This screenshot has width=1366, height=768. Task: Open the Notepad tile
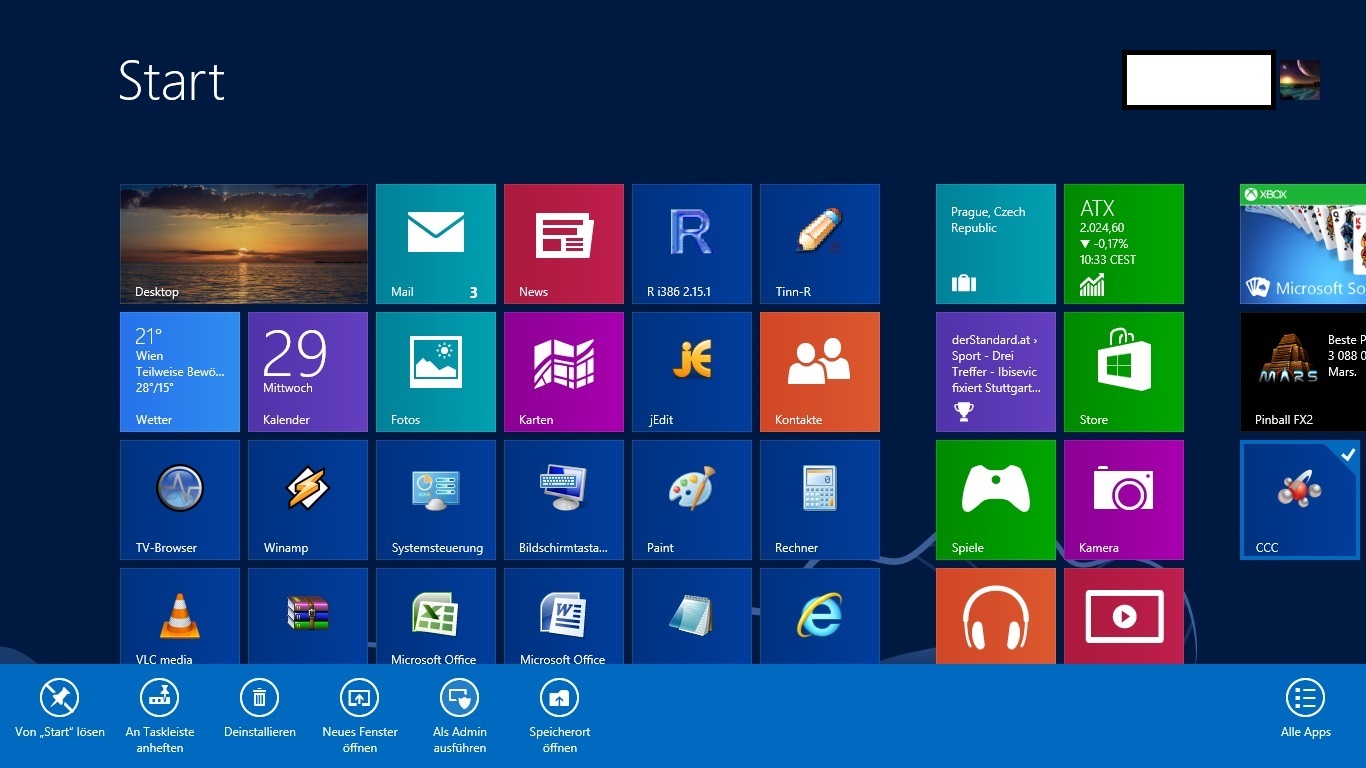click(x=692, y=616)
